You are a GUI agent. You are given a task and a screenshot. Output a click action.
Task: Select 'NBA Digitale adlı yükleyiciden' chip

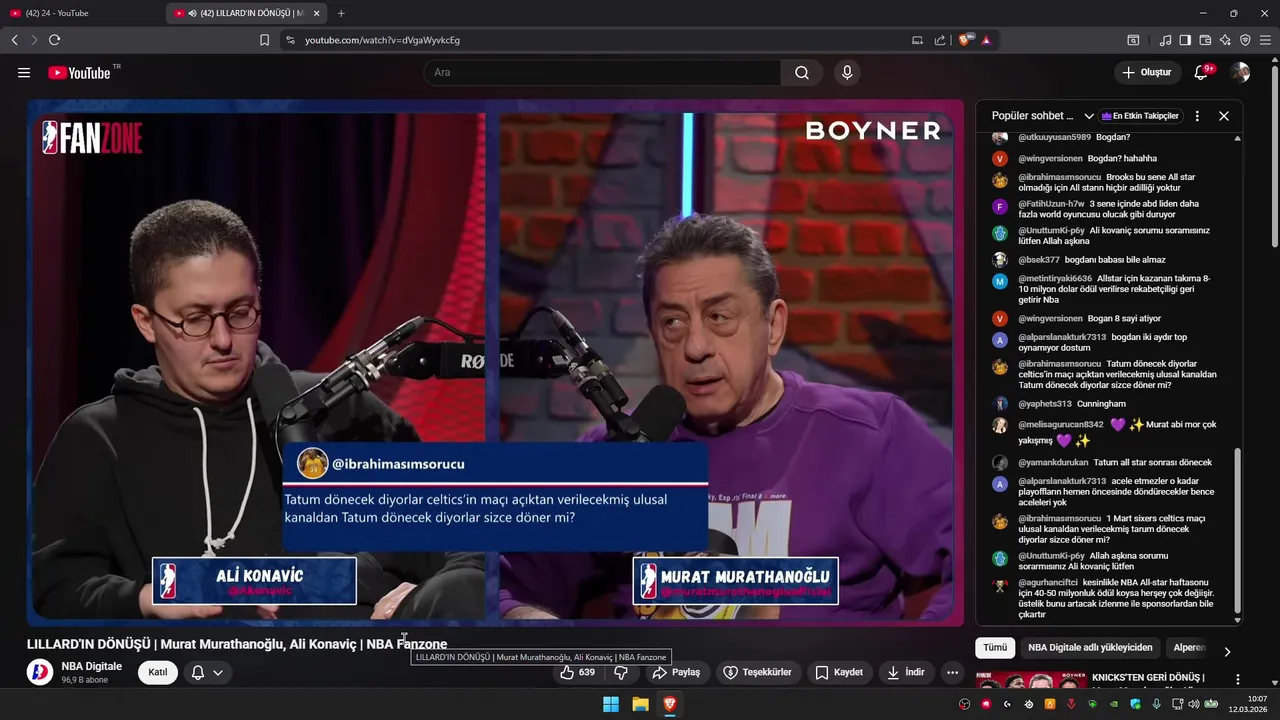coord(1090,648)
